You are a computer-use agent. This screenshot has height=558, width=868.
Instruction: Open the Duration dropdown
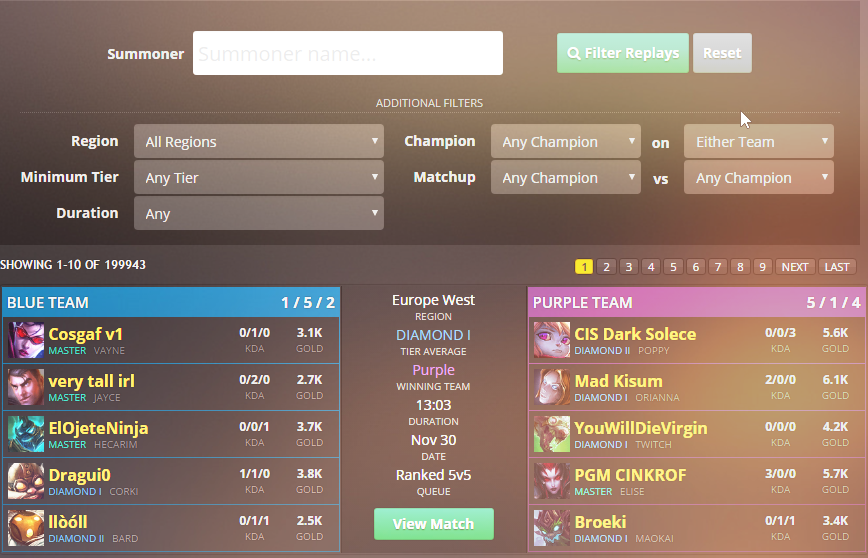(x=259, y=214)
